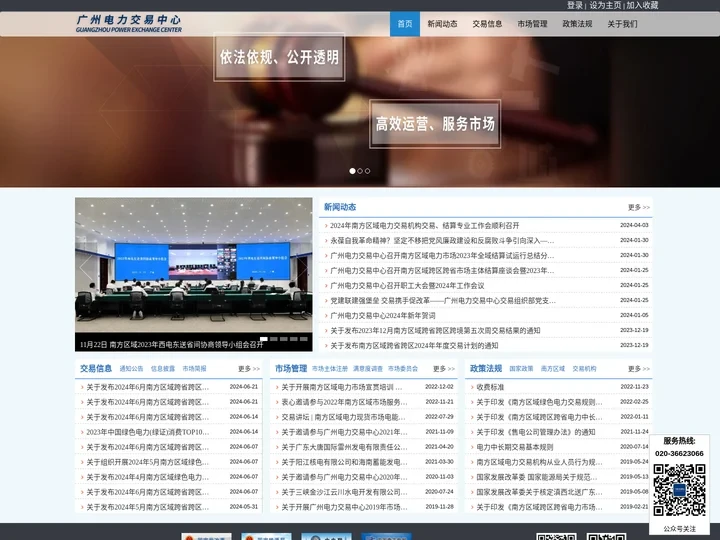The width and height of the screenshot is (720, 540).
Task: Open news 永葆自我革命精神 article
Action: (442, 241)
